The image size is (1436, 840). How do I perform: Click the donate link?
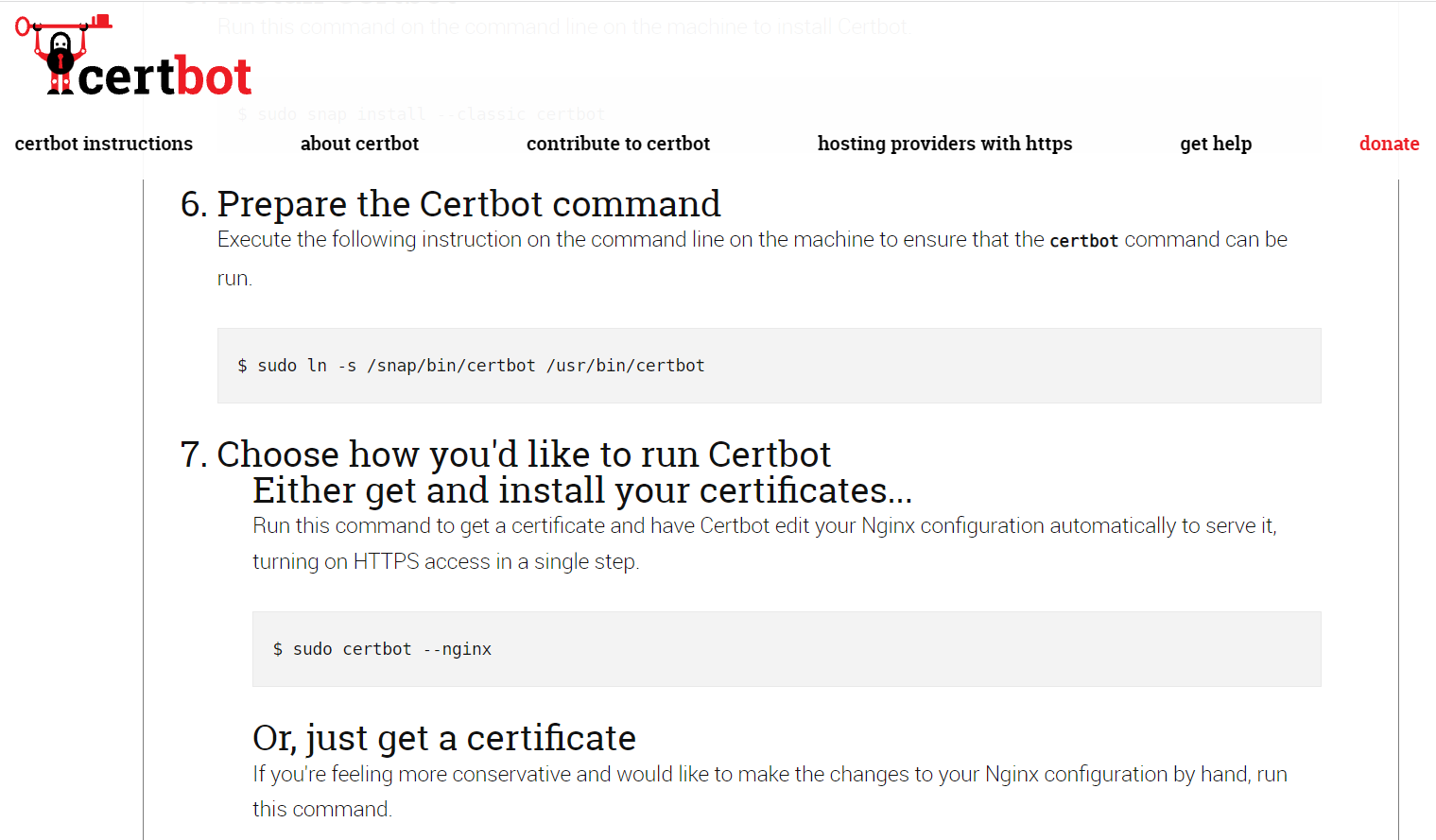coord(1389,144)
